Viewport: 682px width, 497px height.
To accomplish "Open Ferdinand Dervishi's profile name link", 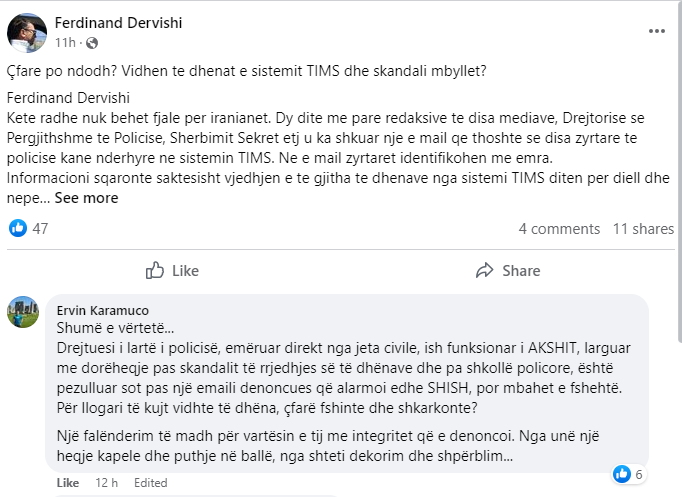I will tap(119, 22).
